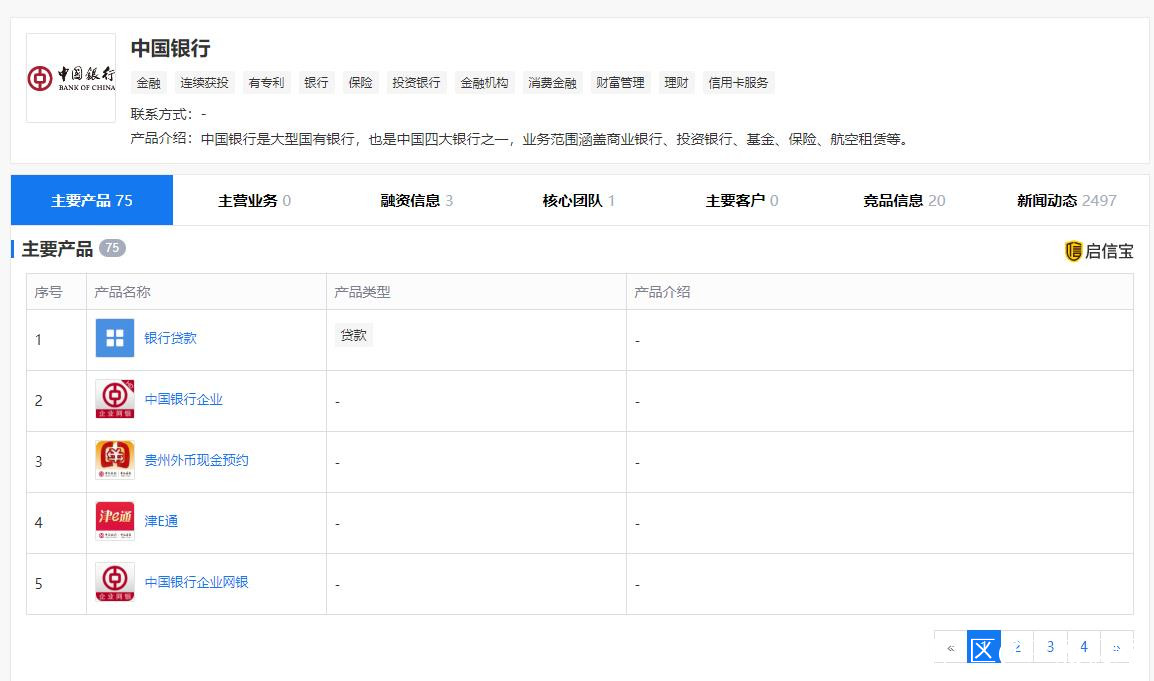The height and width of the screenshot is (681, 1154).
Task: Click the 津E通 red app icon
Action: point(115,521)
